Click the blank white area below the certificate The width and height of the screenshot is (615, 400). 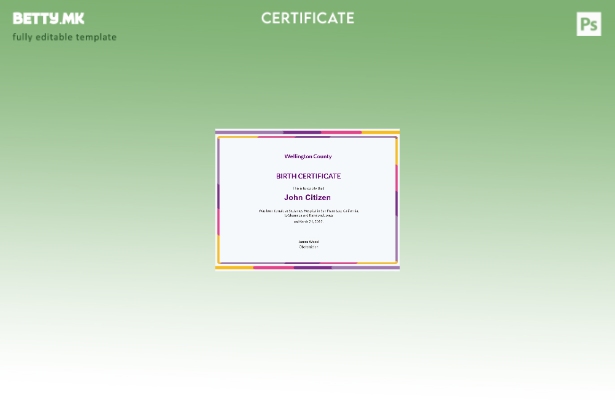click(x=307, y=340)
